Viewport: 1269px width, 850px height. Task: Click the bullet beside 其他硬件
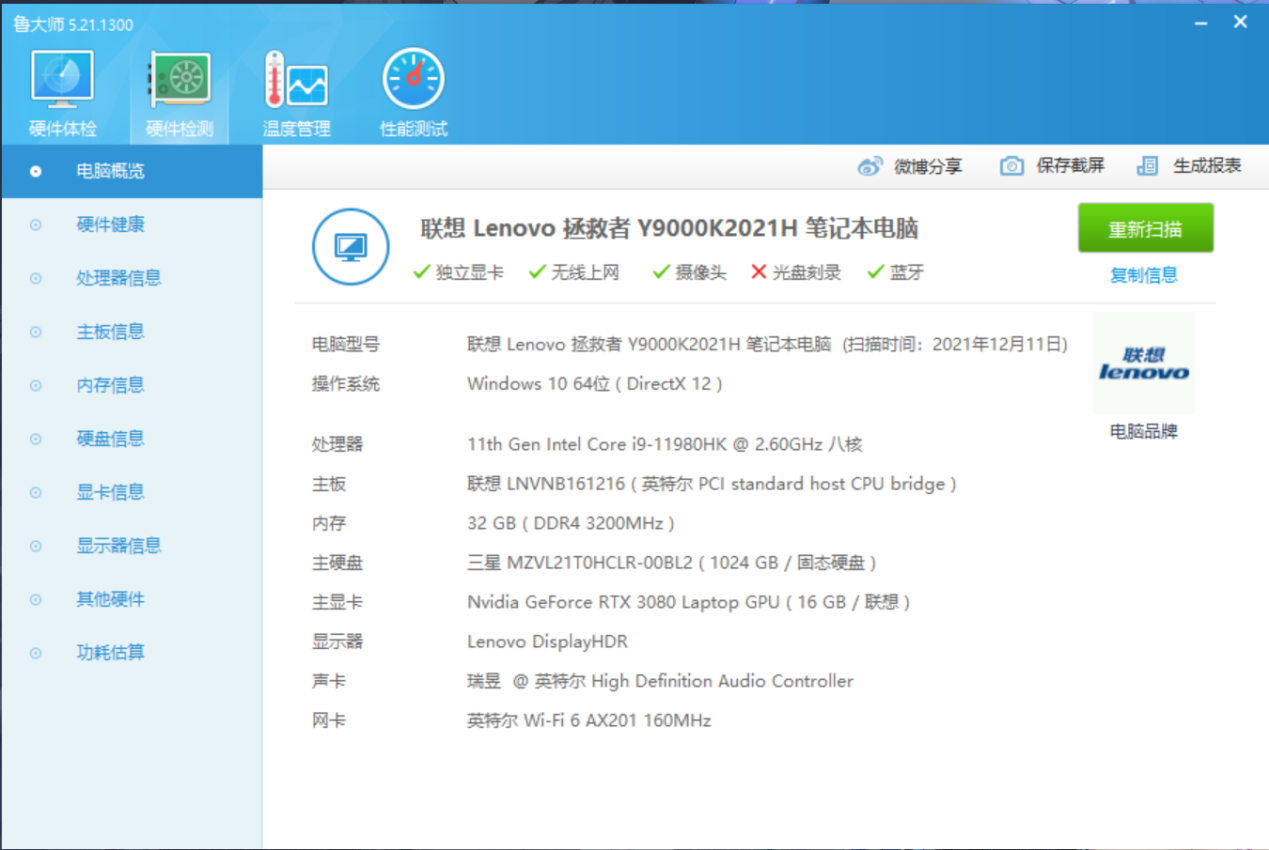(x=36, y=600)
